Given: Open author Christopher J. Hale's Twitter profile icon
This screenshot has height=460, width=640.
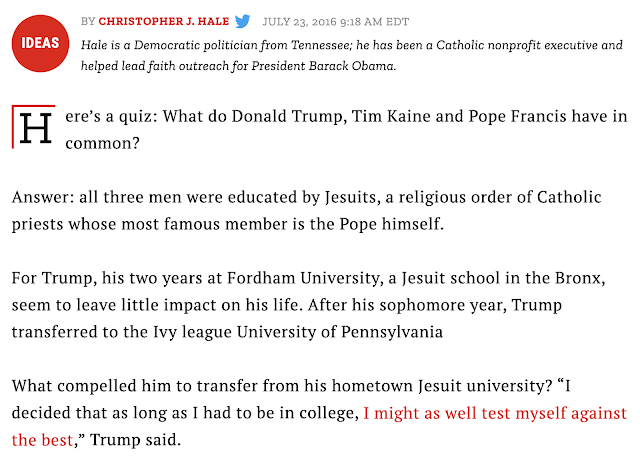Looking at the screenshot, I should tap(242, 21).
